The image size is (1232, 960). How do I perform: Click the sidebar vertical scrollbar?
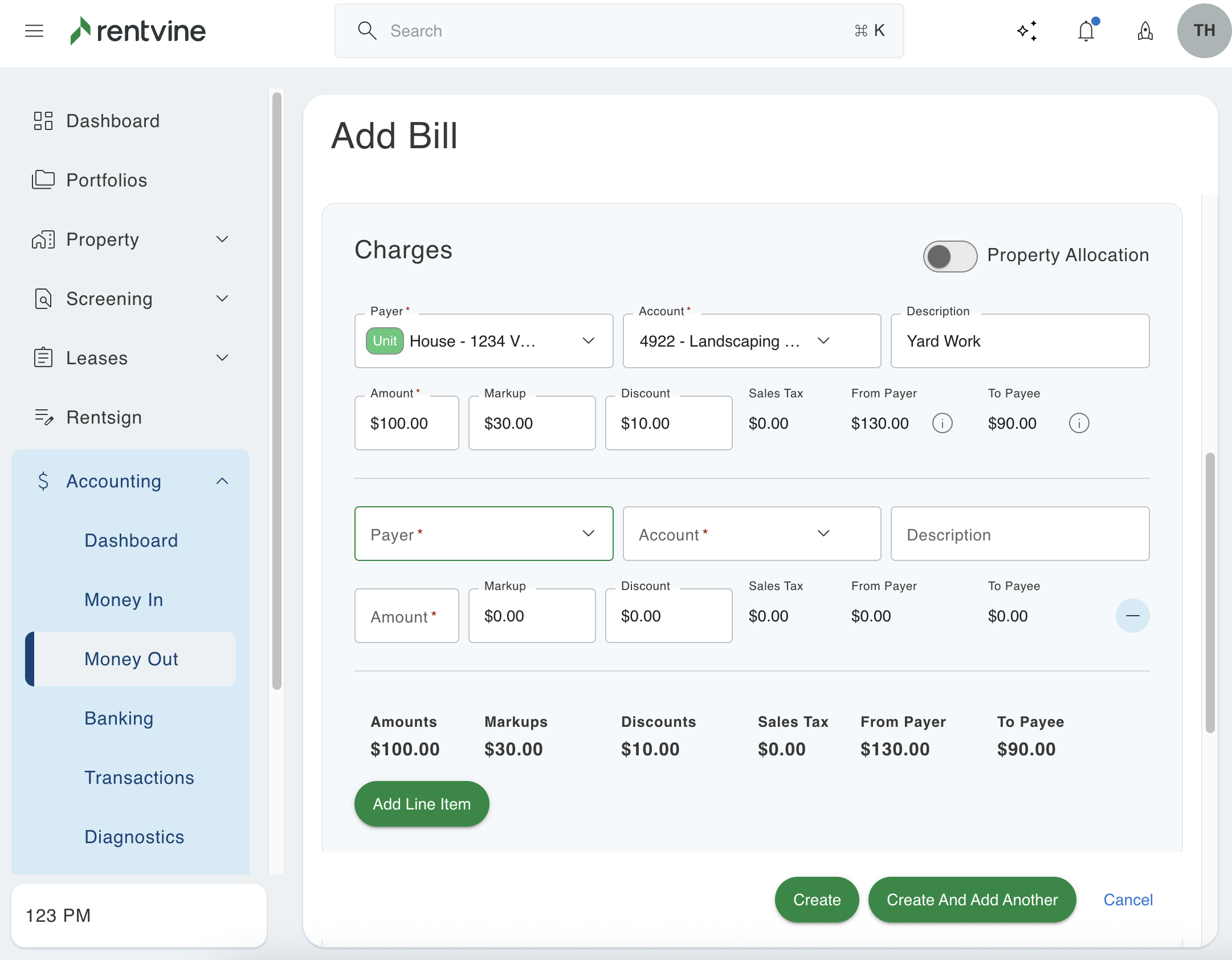(277, 391)
